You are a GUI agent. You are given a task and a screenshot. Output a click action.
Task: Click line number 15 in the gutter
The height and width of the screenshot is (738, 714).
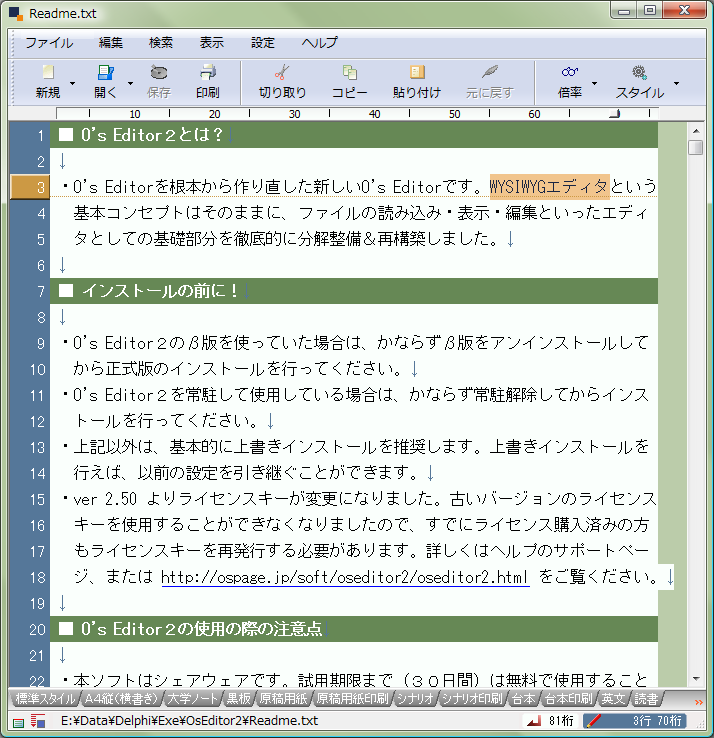[37, 499]
